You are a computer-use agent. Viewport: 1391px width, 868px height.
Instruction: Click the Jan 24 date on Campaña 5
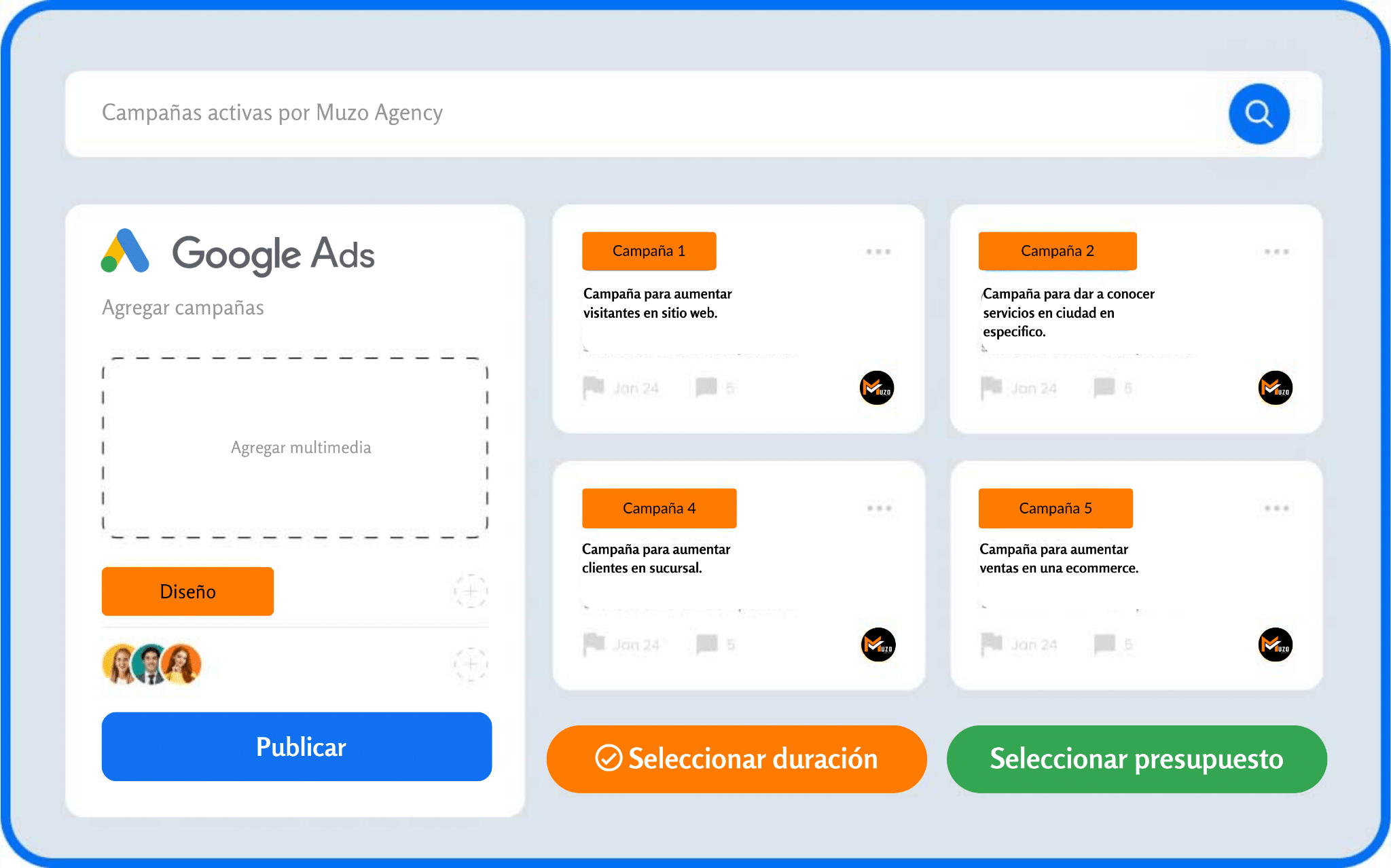click(x=1034, y=645)
